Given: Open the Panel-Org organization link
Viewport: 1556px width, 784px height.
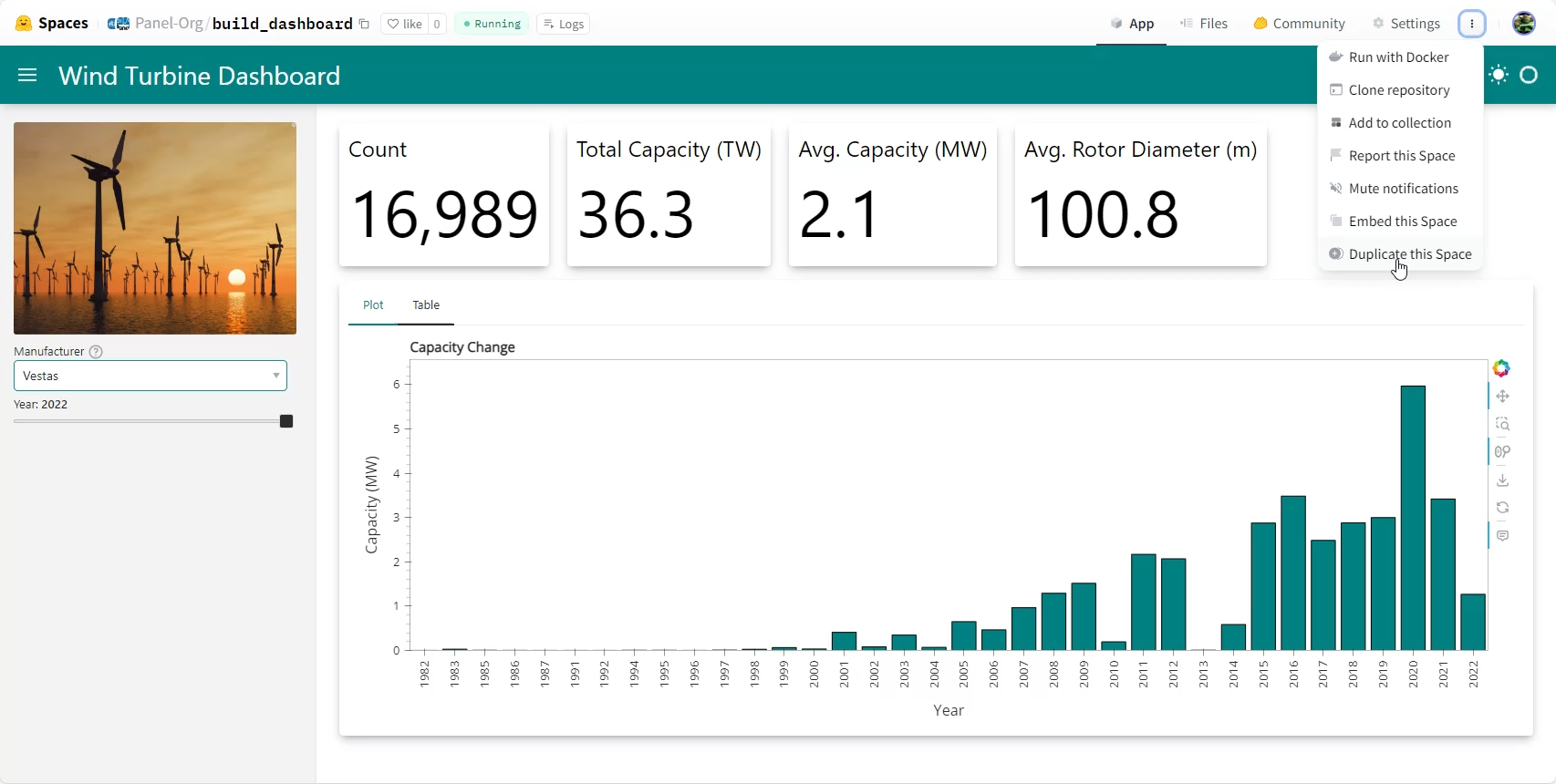Looking at the screenshot, I should click(x=169, y=24).
